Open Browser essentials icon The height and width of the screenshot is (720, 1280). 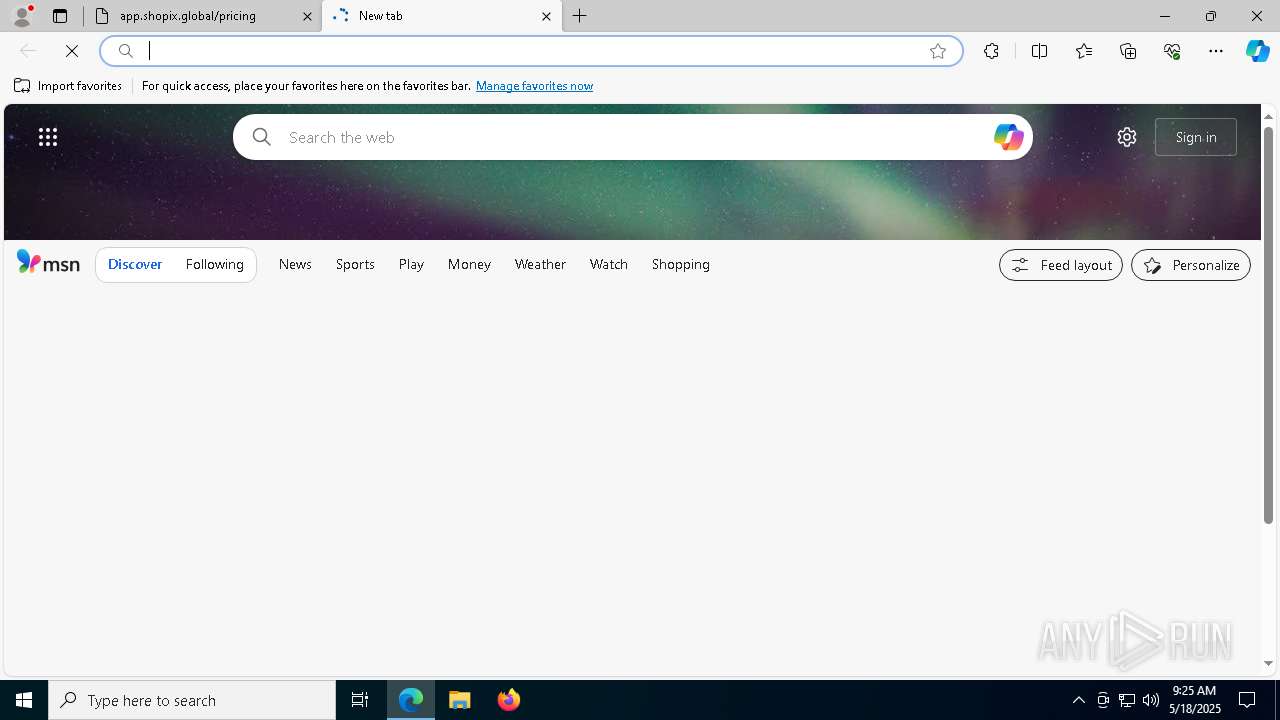click(1172, 51)
